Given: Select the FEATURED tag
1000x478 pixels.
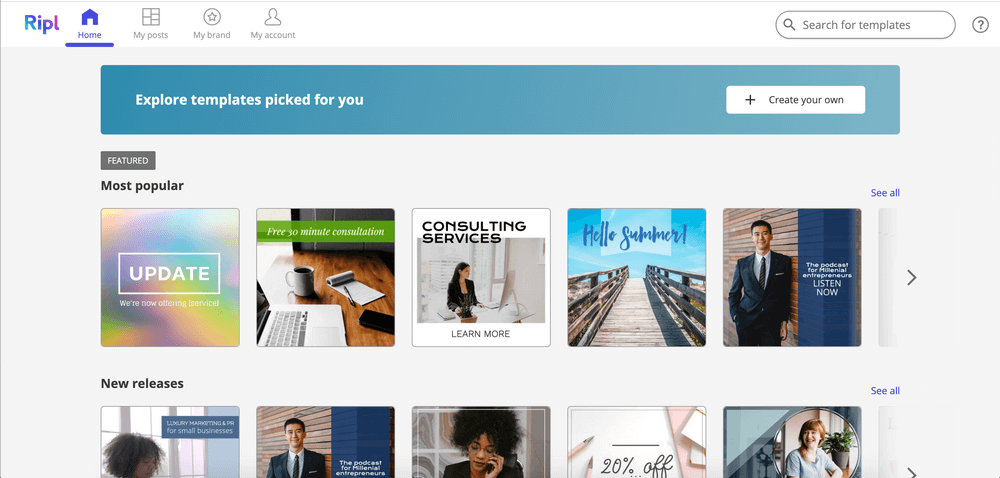Looking at the screenshot, I should tap(128, 161).
